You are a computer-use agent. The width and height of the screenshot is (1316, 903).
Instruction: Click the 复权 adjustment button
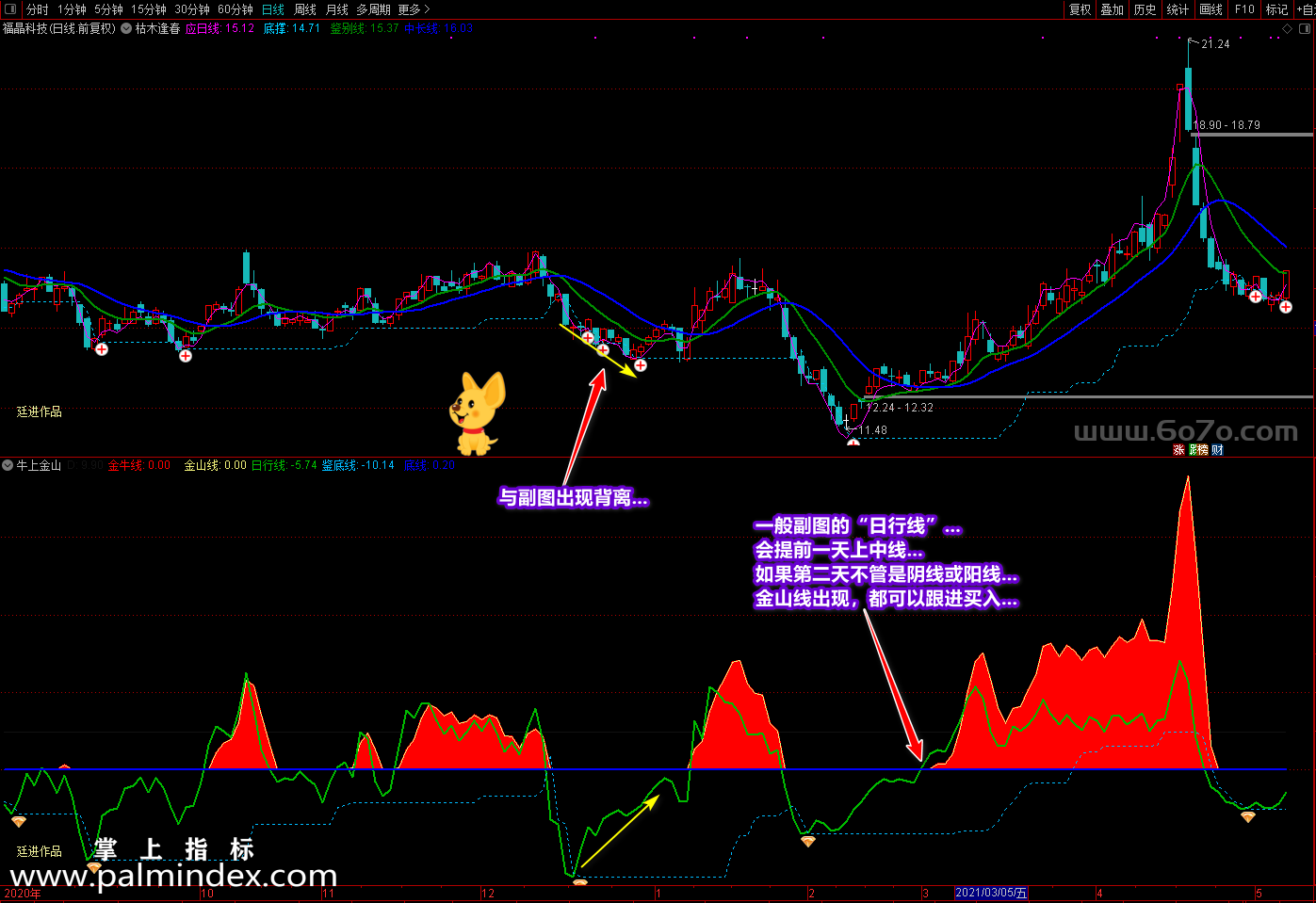[x=1080, y=9]
